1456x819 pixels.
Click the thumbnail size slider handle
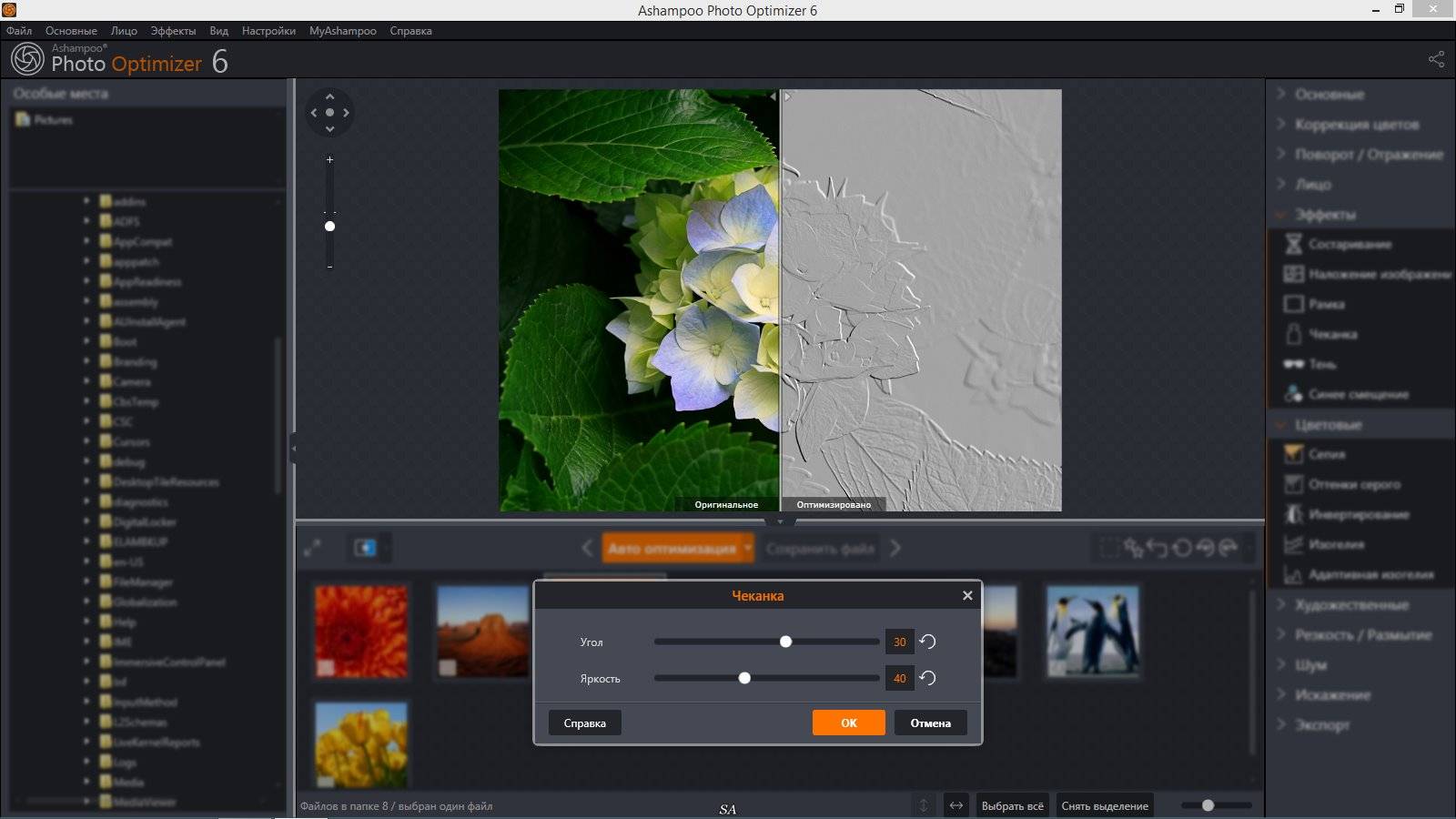tap(1208, 805)
